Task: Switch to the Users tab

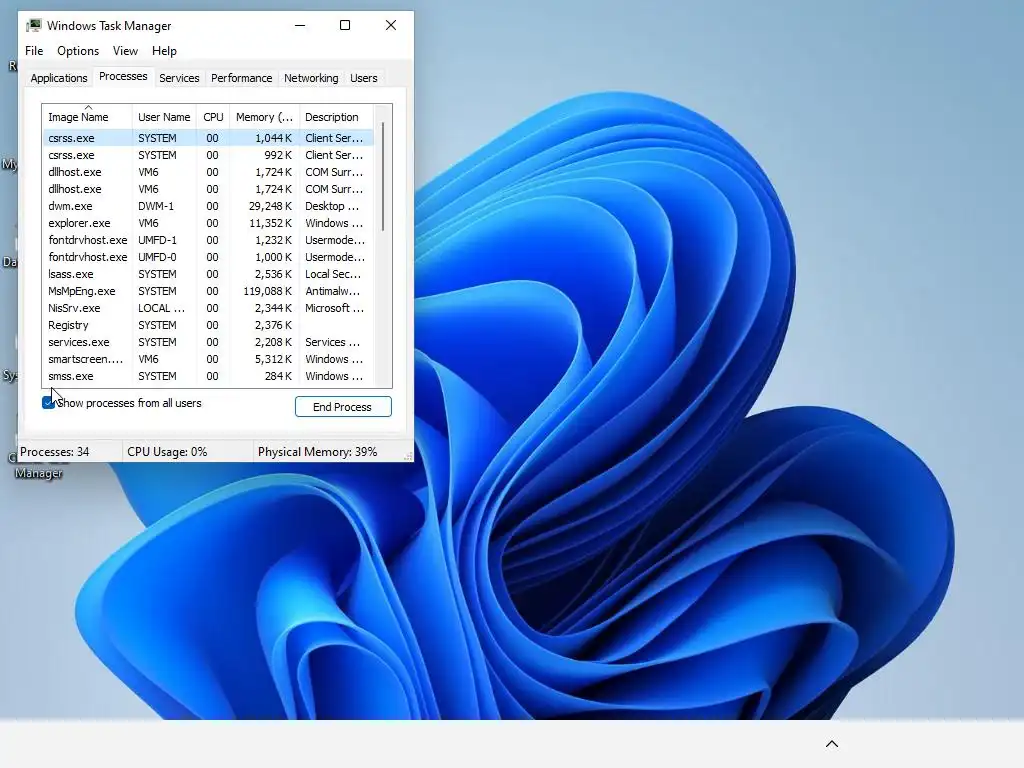Action: coord(363,78)
